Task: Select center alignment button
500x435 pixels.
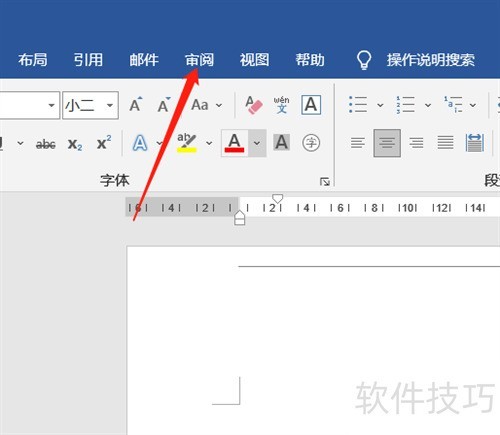Action: point(387,143)
